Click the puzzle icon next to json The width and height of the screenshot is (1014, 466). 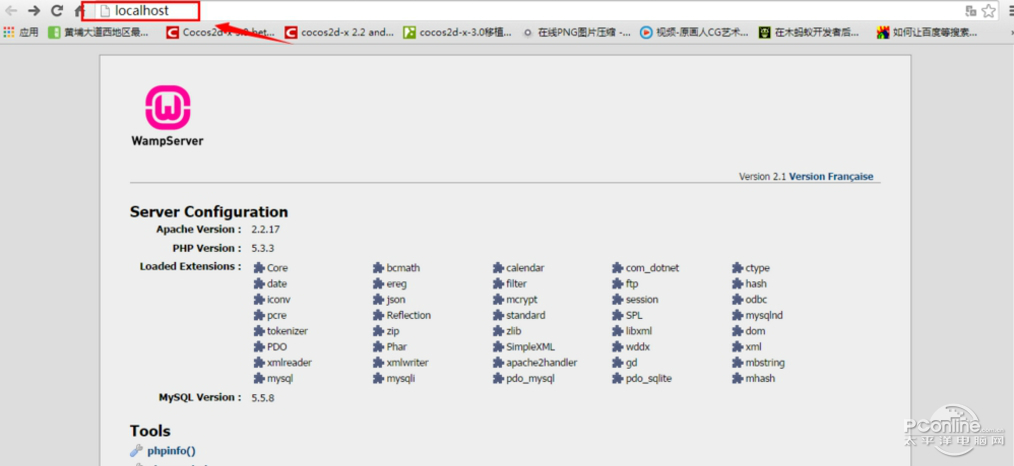coord(378,300)
